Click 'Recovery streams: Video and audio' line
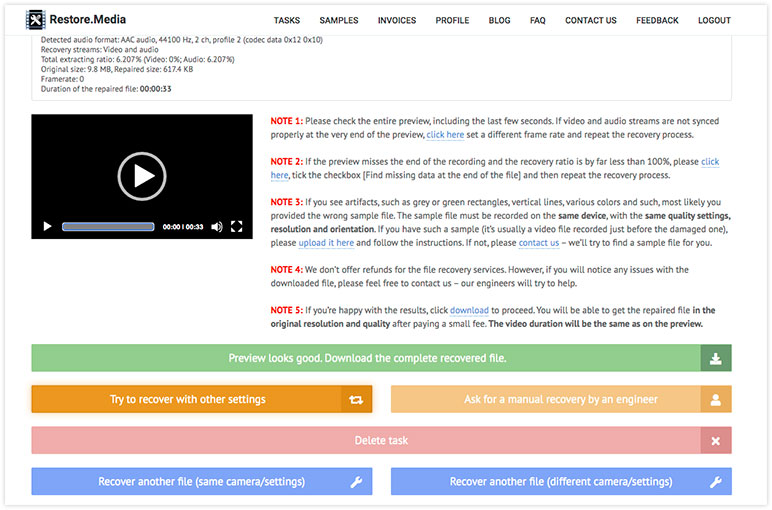Image resolution: width=772 pixels, height=510 pixels. click(x=99, y=50)
